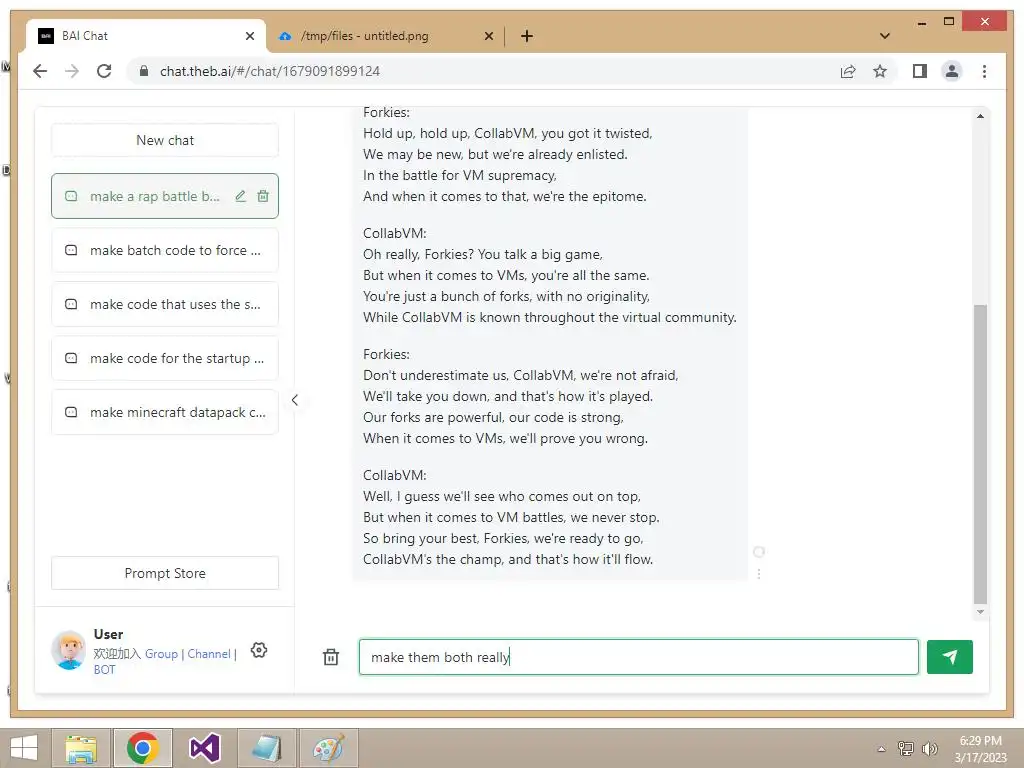Click the chat scrollbar thumb

980,454
